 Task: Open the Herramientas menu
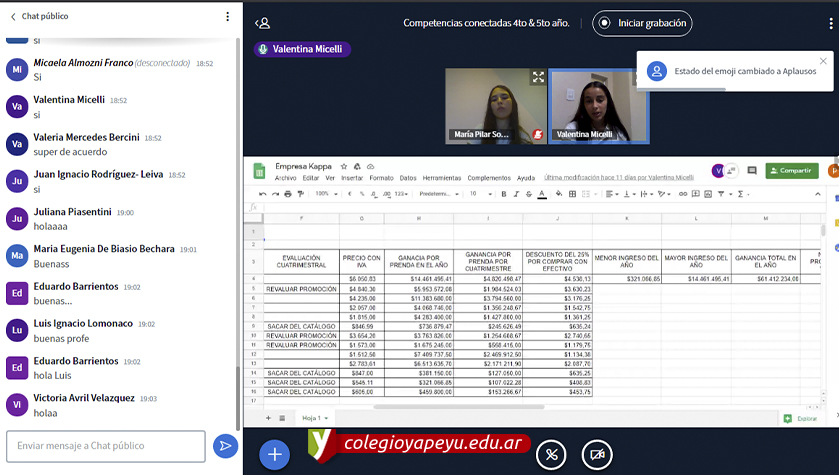442,178
